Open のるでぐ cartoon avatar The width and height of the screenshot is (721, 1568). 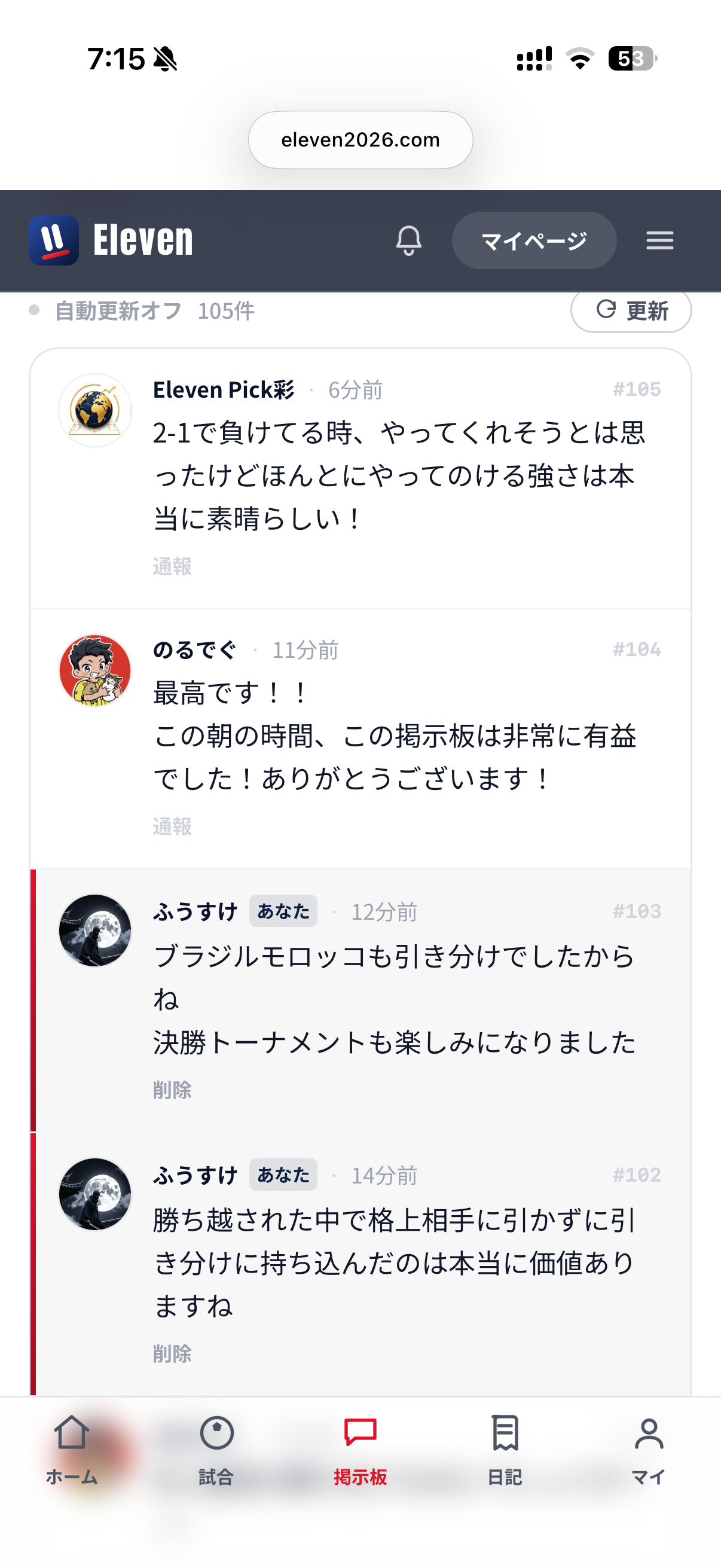tap(95, 670)
